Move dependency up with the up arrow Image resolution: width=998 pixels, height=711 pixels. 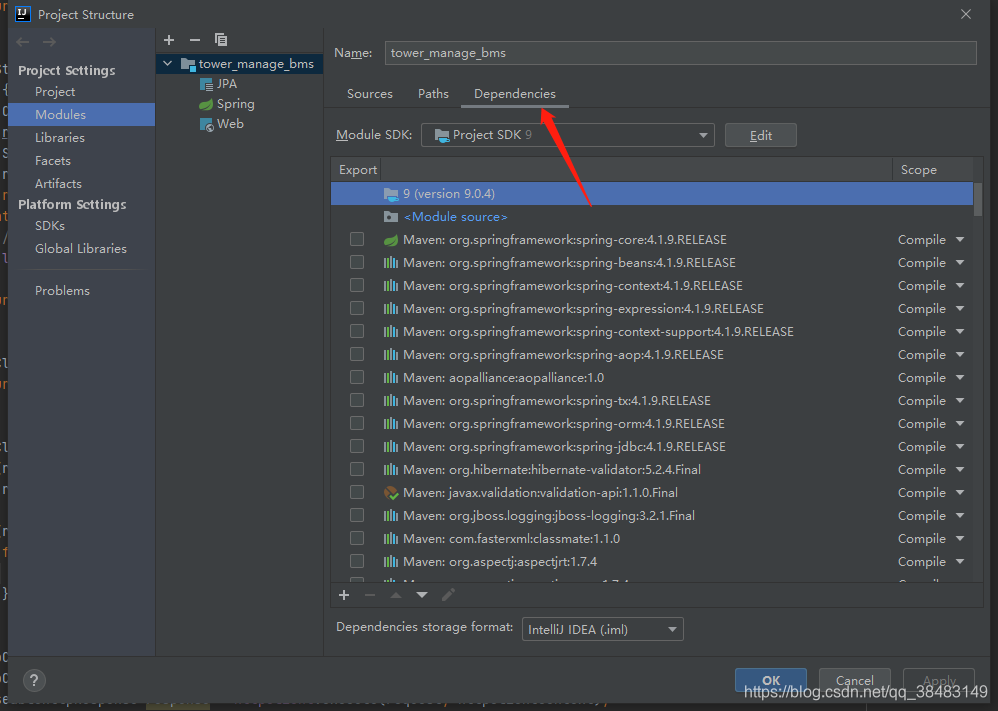coord(396,595)
